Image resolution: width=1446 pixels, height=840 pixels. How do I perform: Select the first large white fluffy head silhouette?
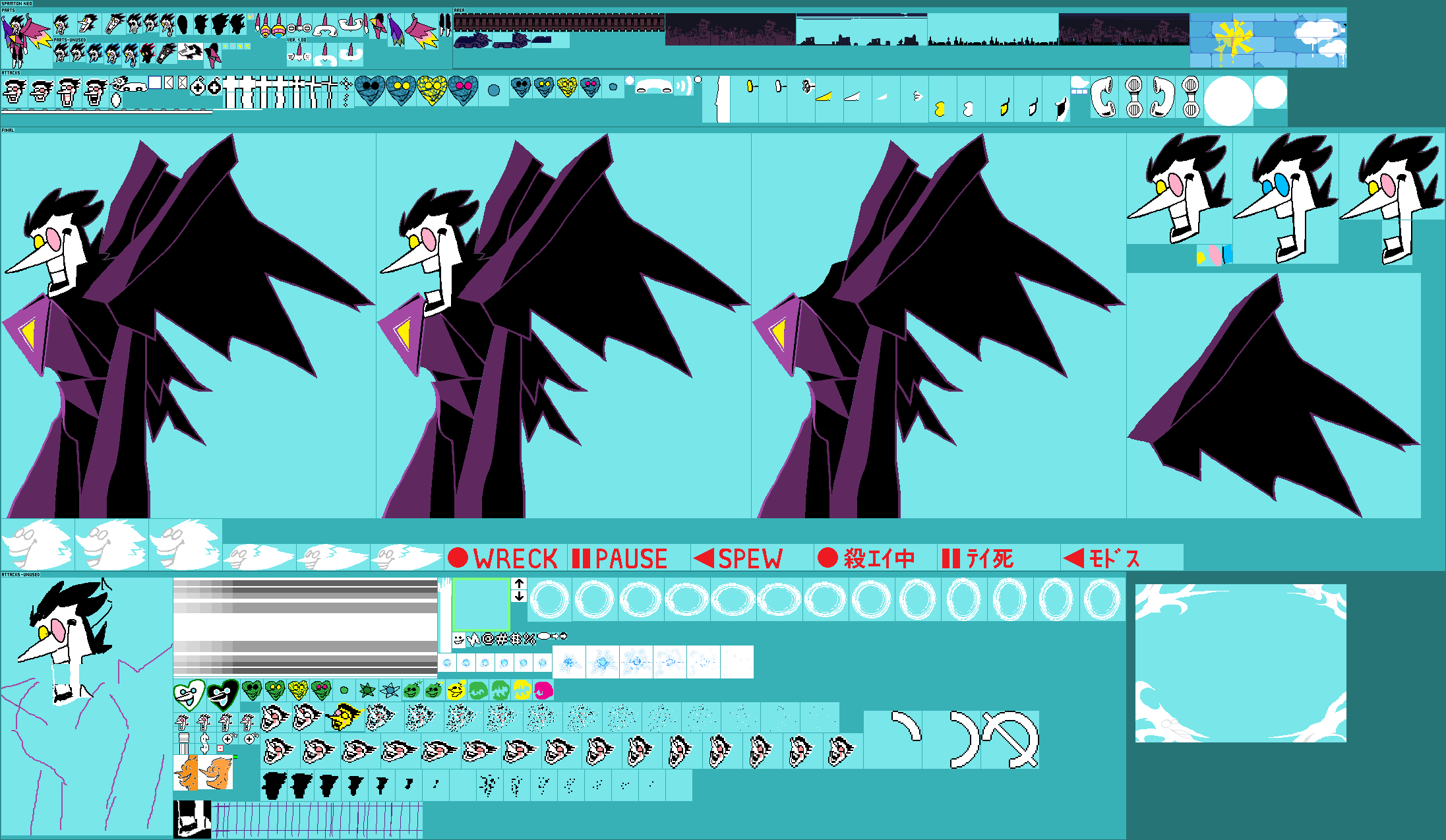(38, 545)
